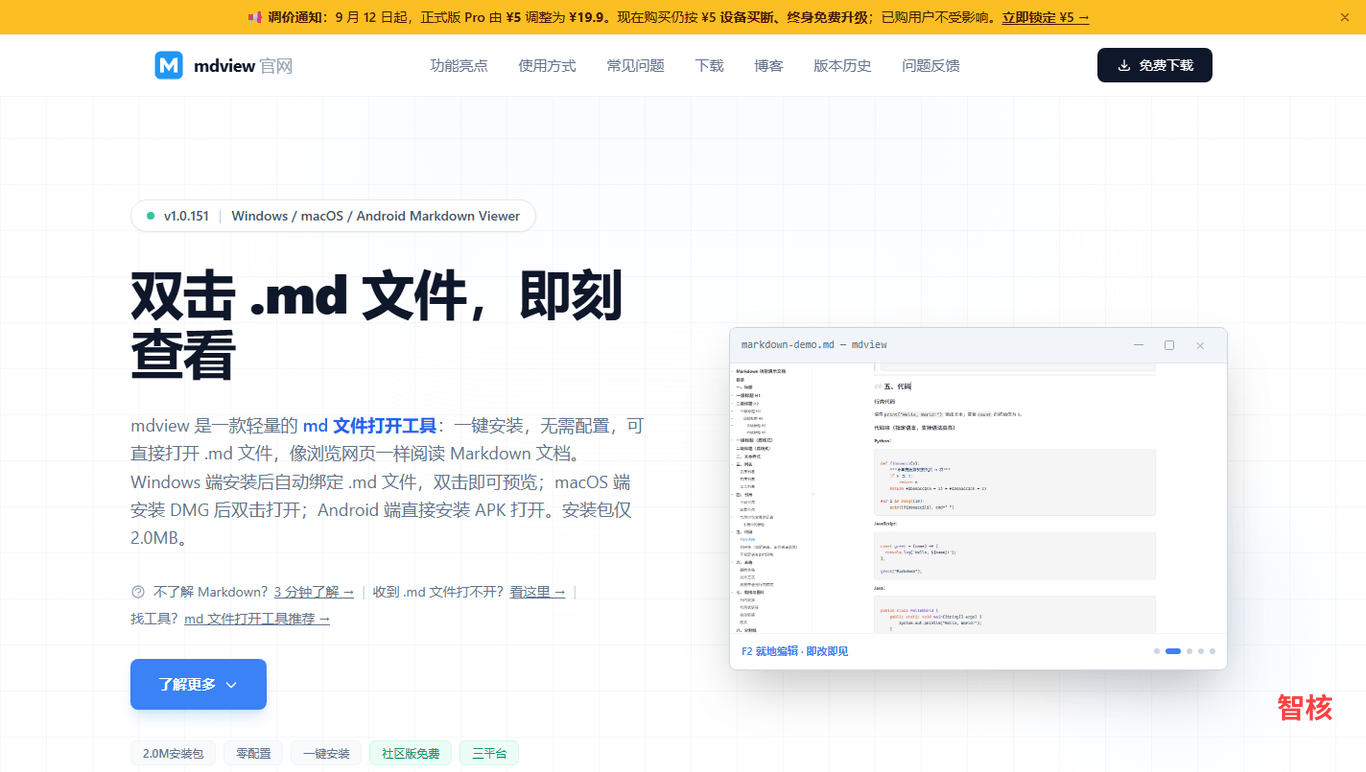Click the 免费下载 button
Screen dimensions: 1366x772
point(1155,65)
